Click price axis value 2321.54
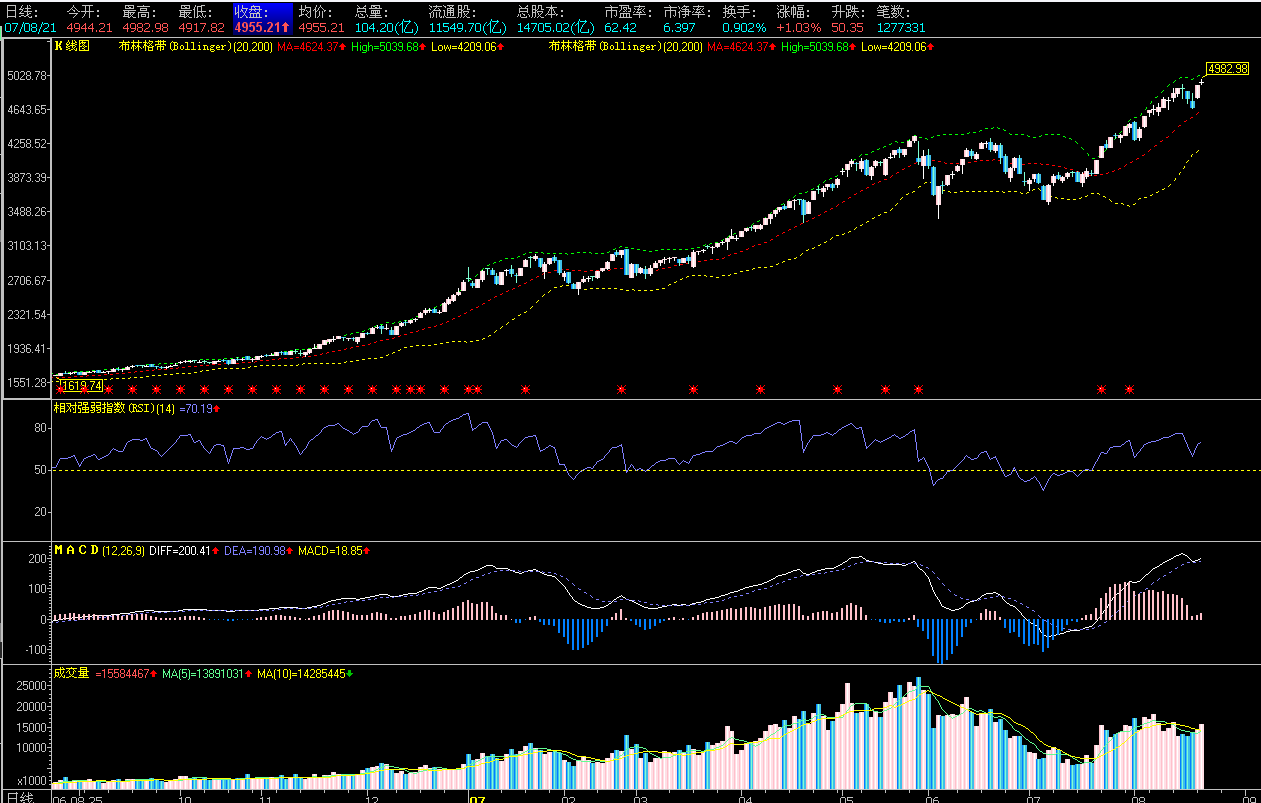This screenshot has width=1261, height=803. click(x=27, y=314)
